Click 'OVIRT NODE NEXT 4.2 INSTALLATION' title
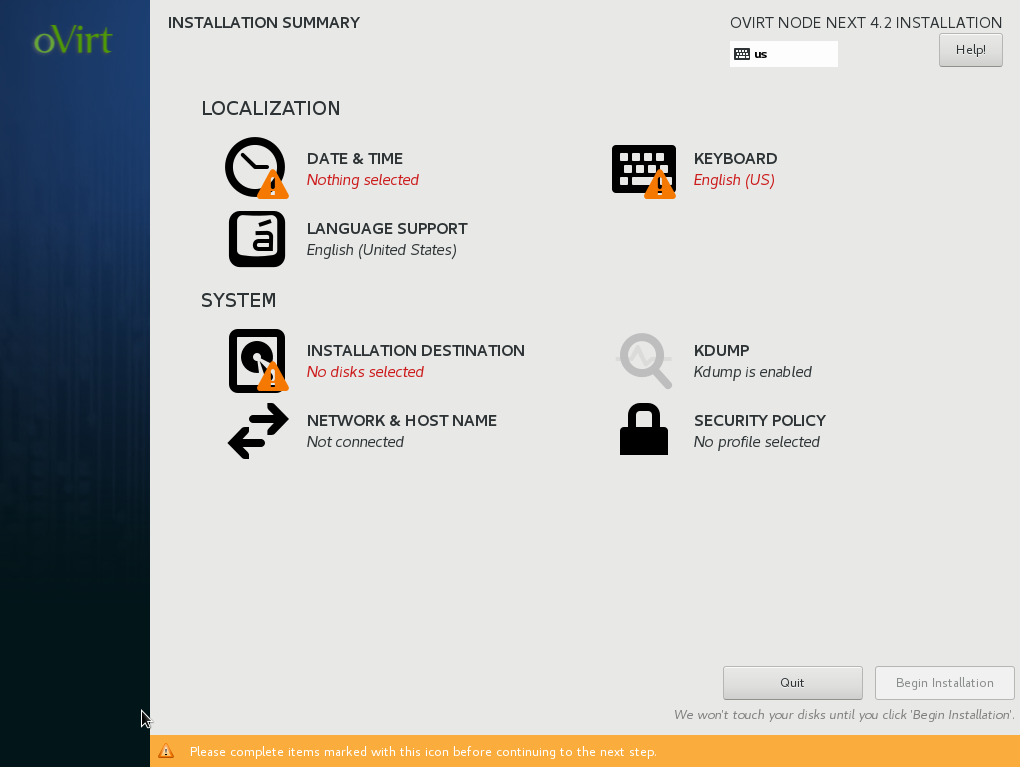Screen dimensions: 1020x767 coord(866,23)
